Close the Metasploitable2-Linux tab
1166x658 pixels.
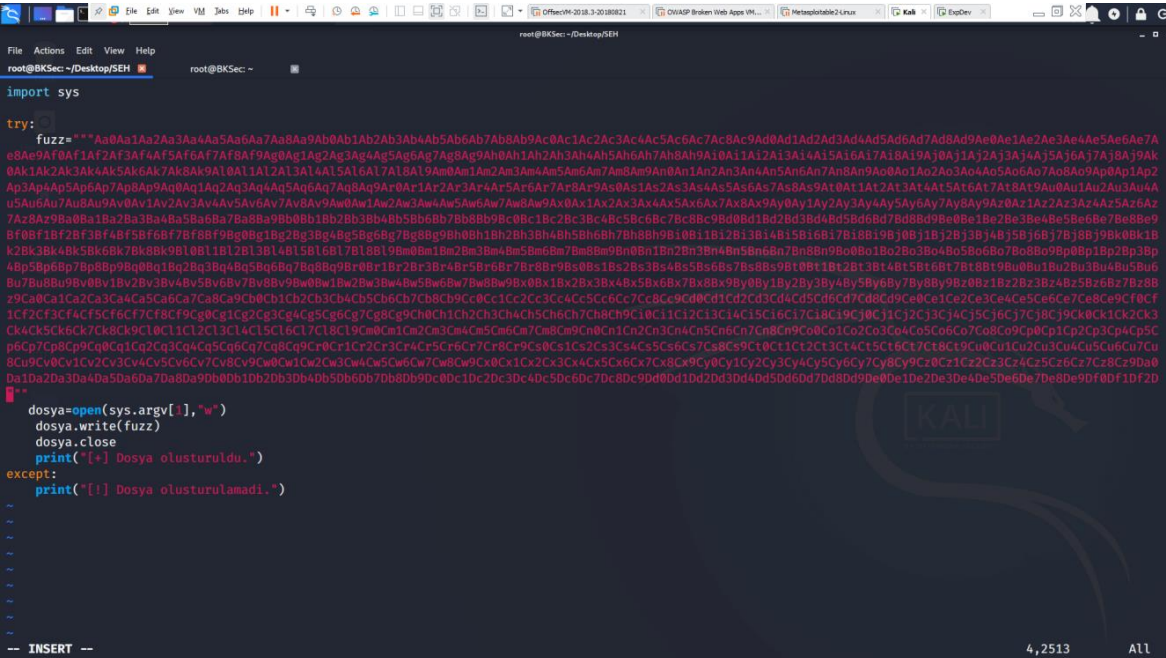pos(877,12)
